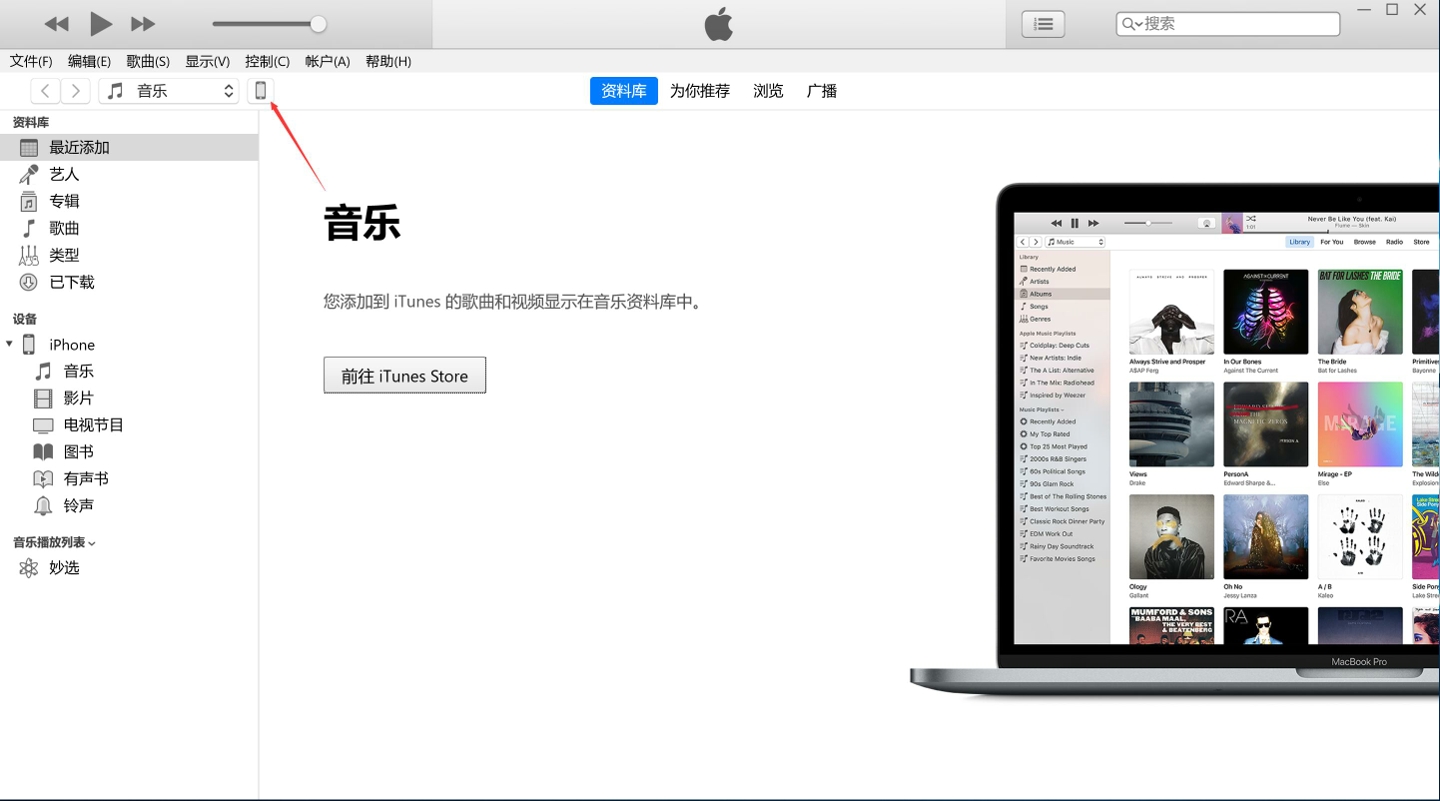The width and height of the screenshot is (1440, 801).
Task: Click the 搜索 search field
Action: click(1228, 24)
